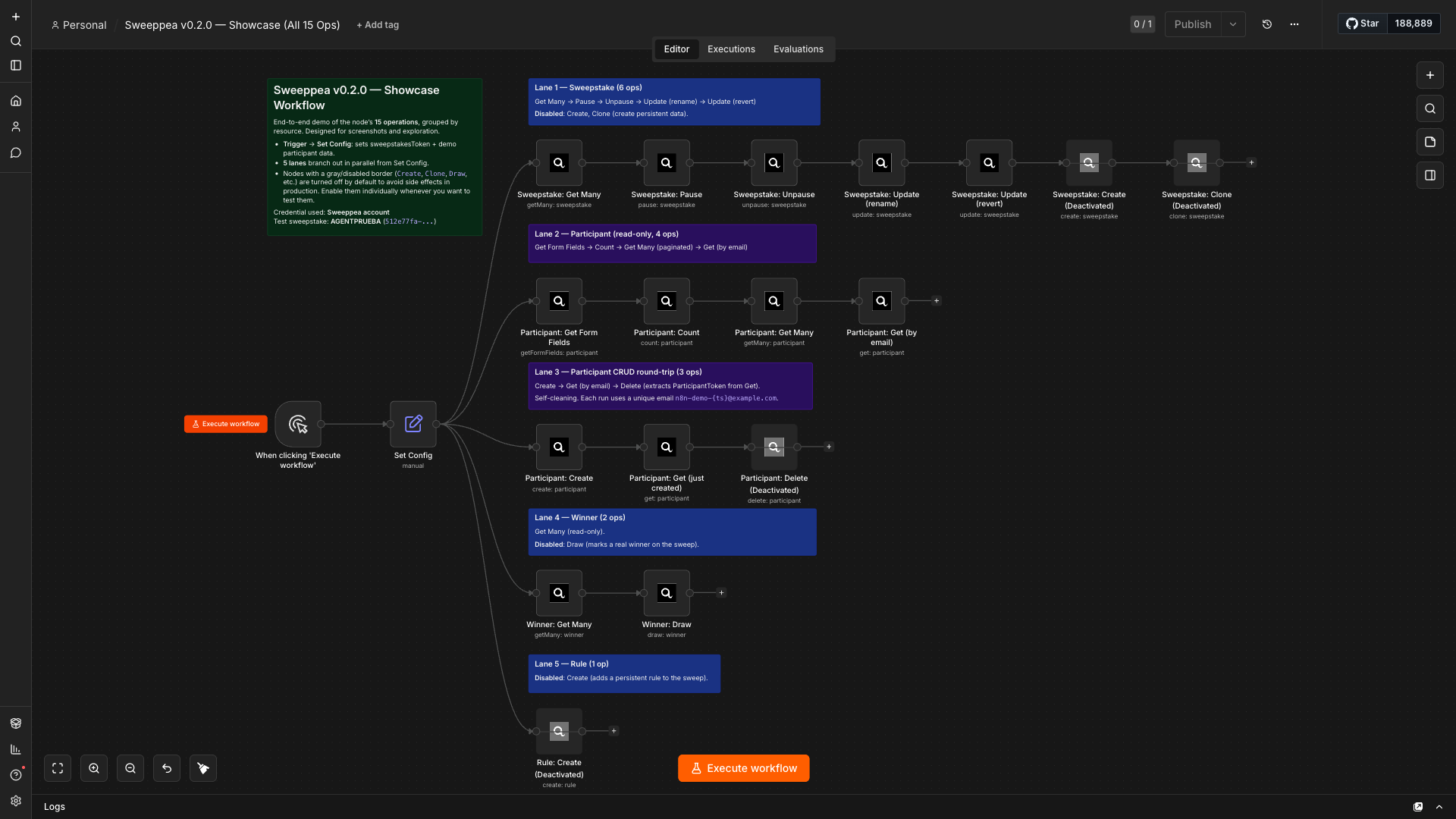
Task: Toggle the left sidebar panel
Action: tap(16, 65)
